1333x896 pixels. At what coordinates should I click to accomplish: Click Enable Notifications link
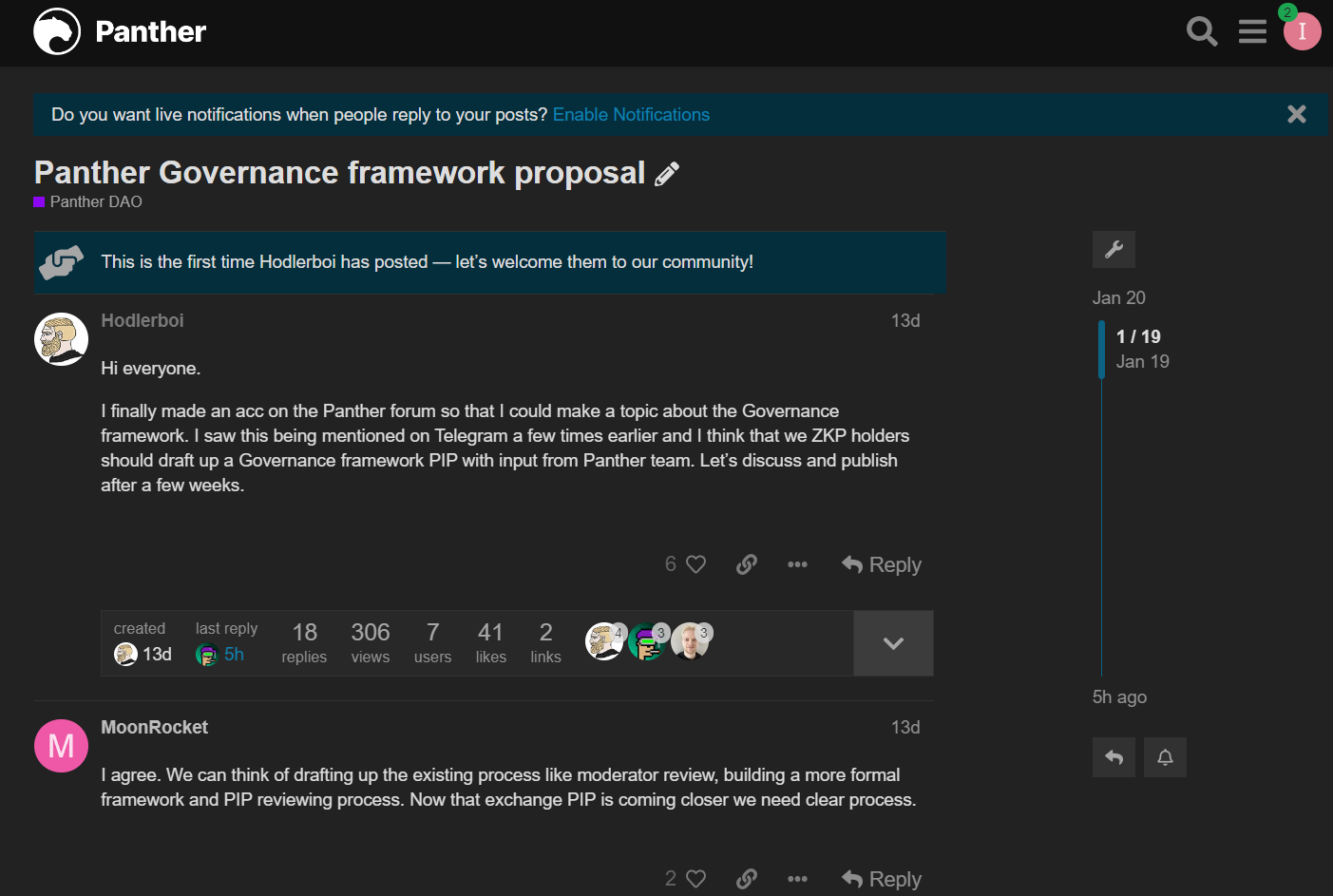pos(631,114)
